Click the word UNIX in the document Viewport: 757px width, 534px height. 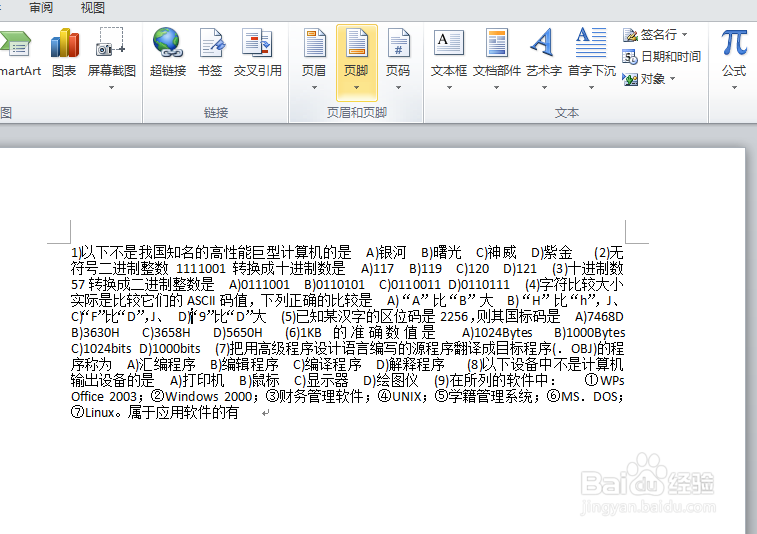[407, 396]
